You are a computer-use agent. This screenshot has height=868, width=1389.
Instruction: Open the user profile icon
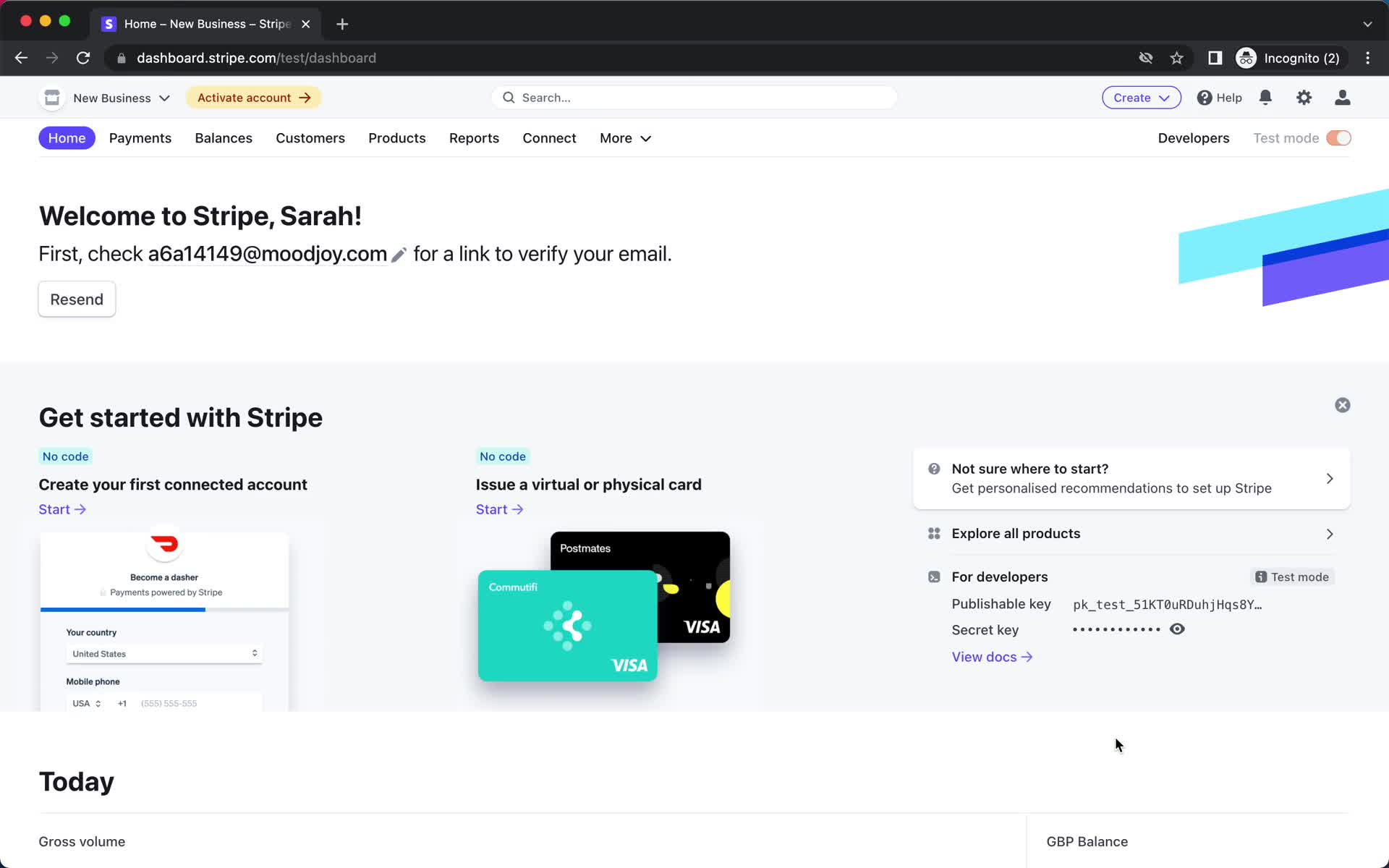click(x=1342, y=98)
